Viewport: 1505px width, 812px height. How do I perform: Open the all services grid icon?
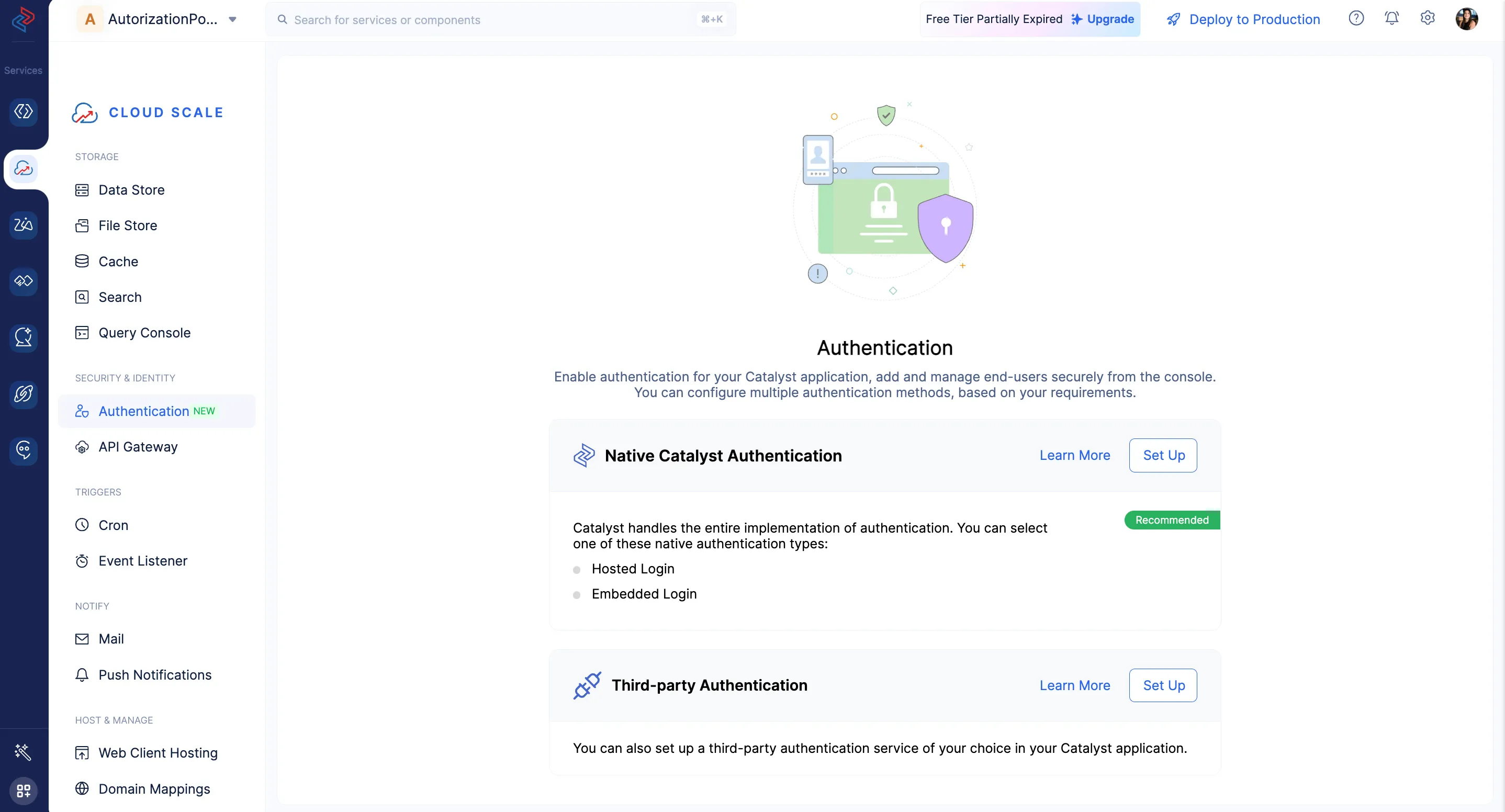pos(24,791)
